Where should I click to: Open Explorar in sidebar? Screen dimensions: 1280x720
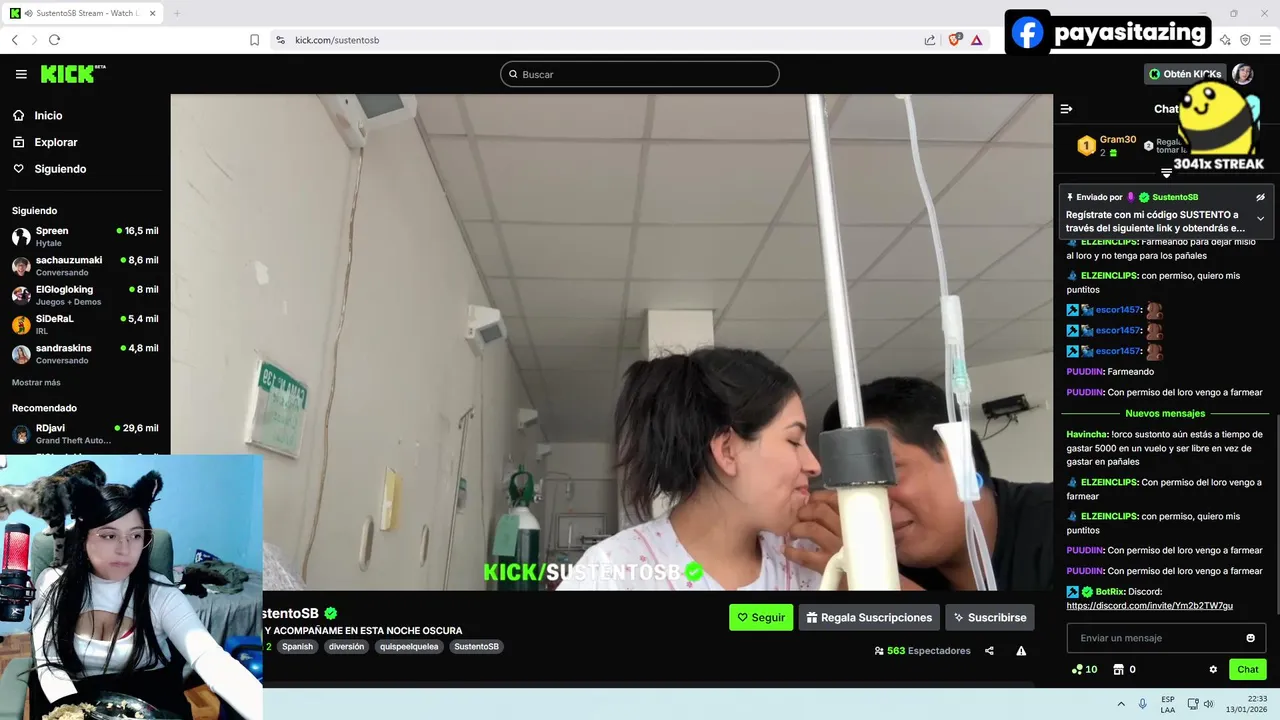tap(45, 142)
